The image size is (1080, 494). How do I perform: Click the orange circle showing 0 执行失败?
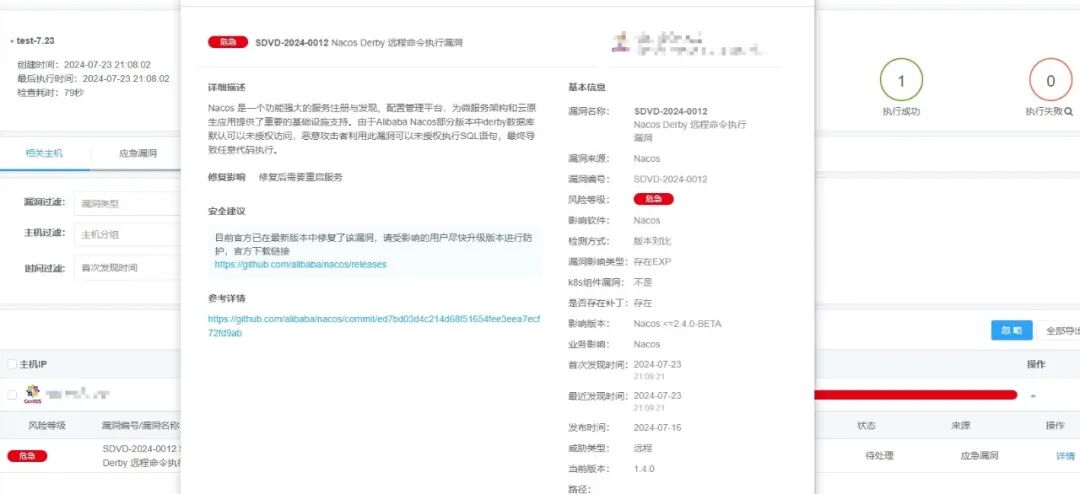[x=1050, y=81]
